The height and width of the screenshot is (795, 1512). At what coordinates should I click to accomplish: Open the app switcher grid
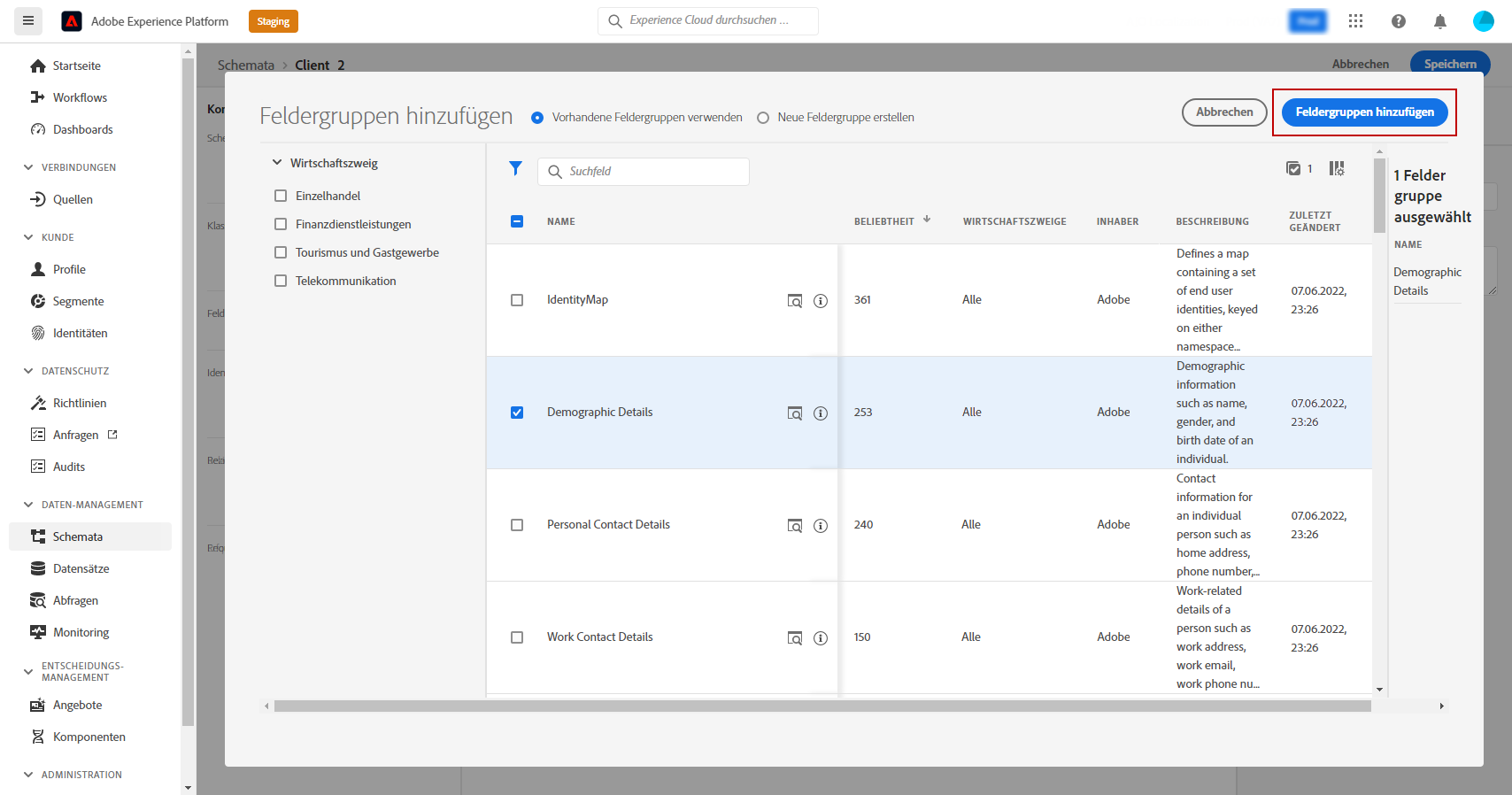tap(1355, 21)
